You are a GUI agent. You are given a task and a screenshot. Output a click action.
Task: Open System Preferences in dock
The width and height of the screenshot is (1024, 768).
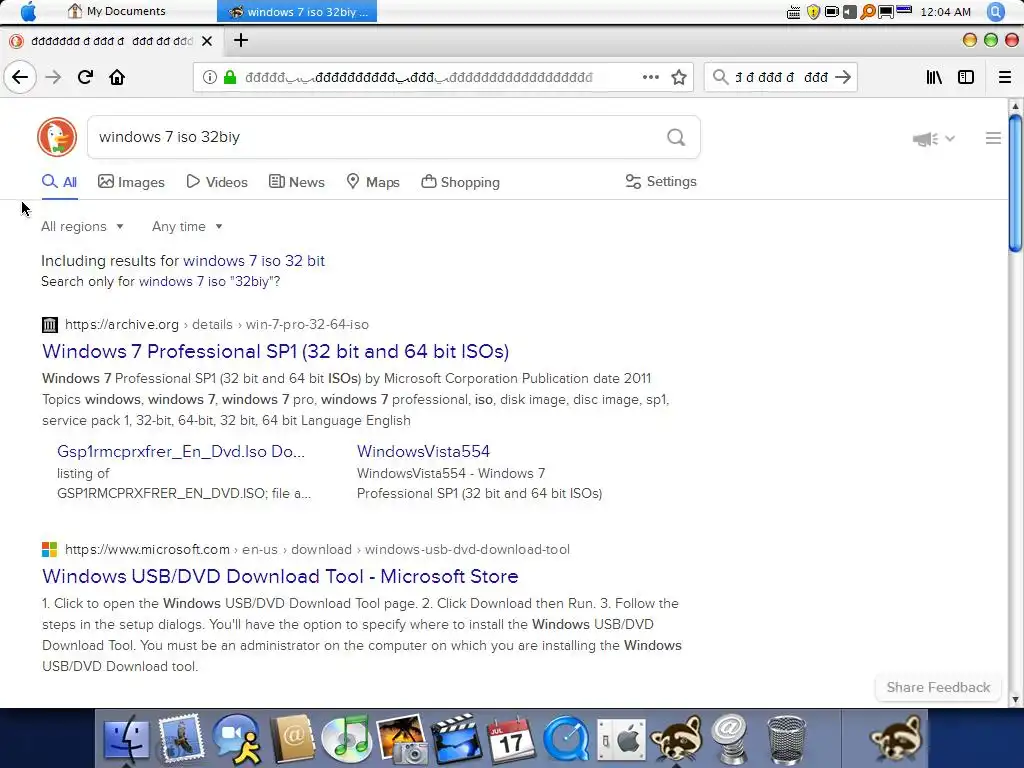[621, 740]
